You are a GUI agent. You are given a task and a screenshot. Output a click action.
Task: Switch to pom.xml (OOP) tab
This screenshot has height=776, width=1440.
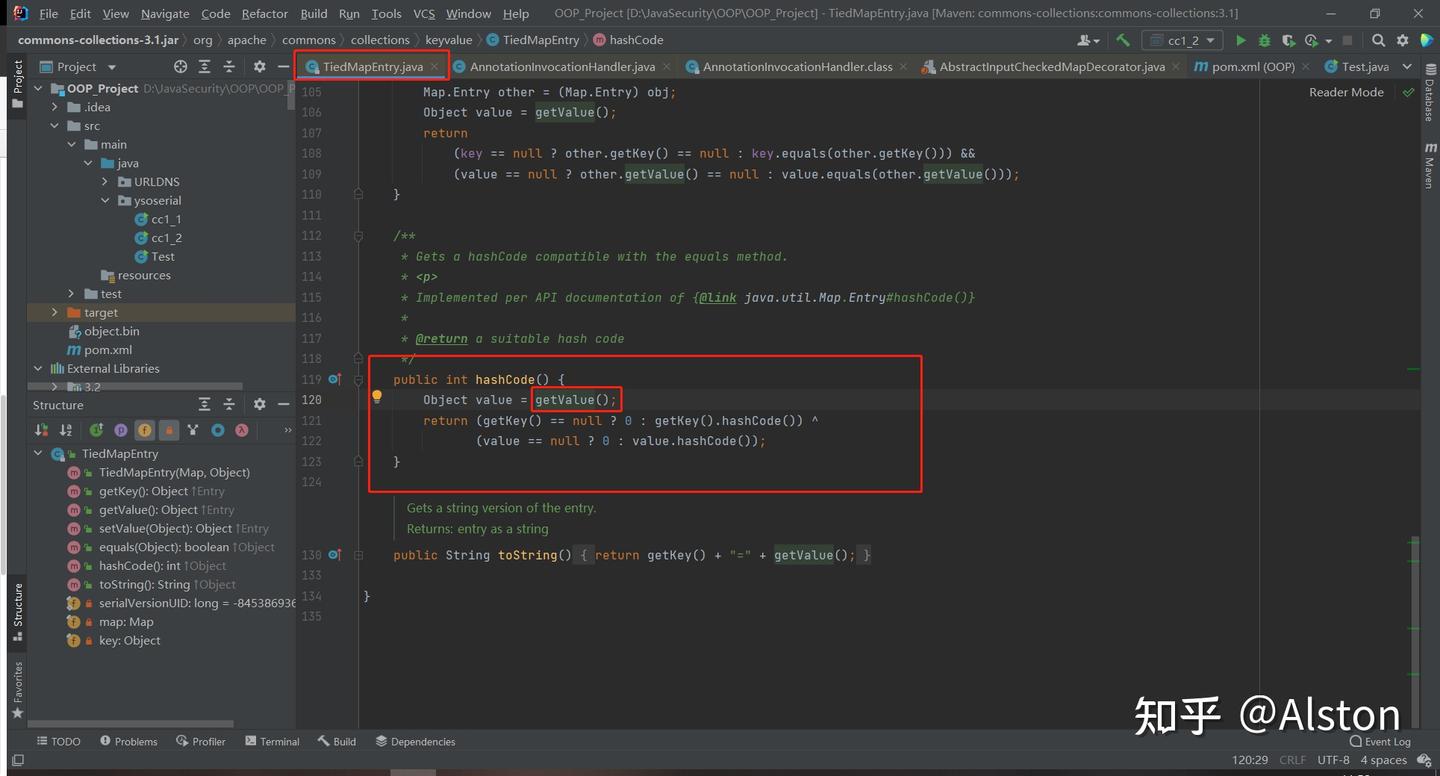click(x=1252, y=66)
